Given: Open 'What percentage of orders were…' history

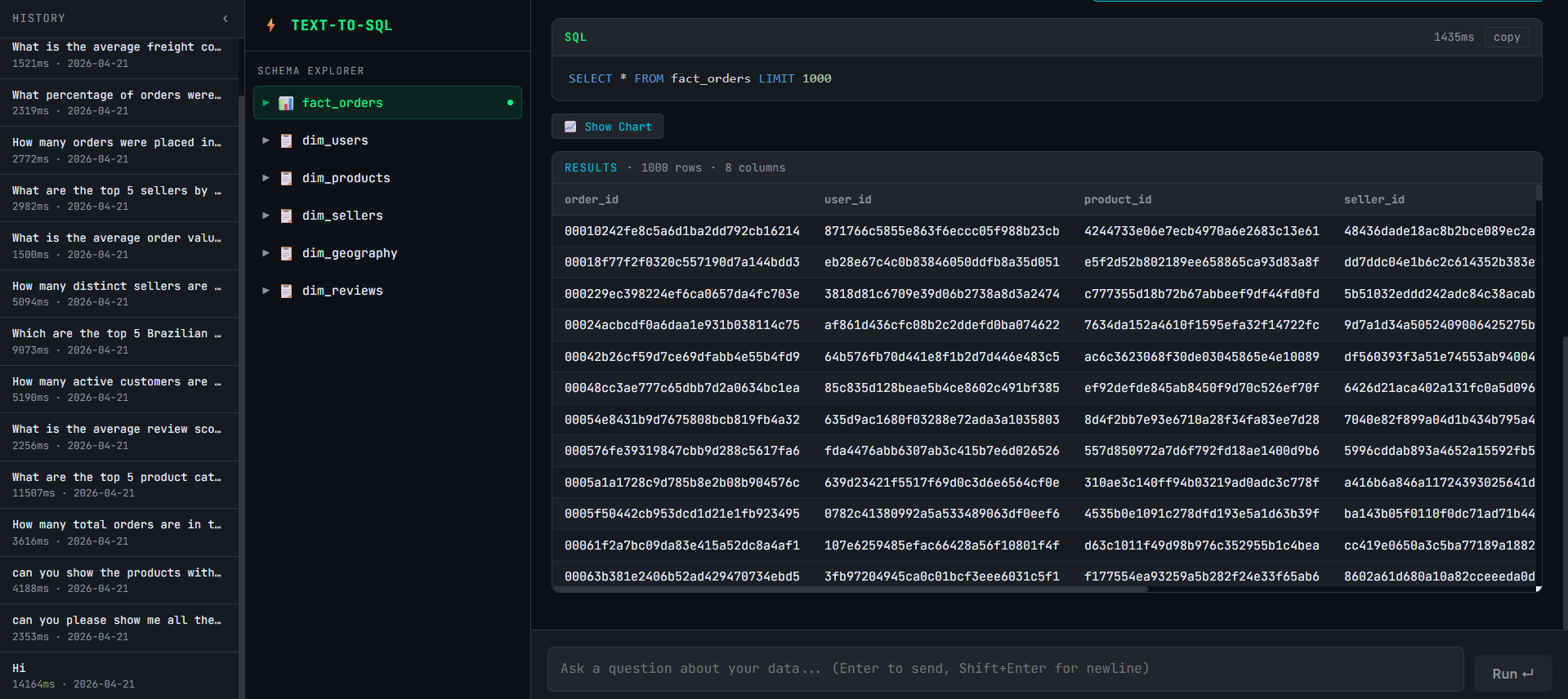Looking at the screenshot, I should (x=119, y=103).
